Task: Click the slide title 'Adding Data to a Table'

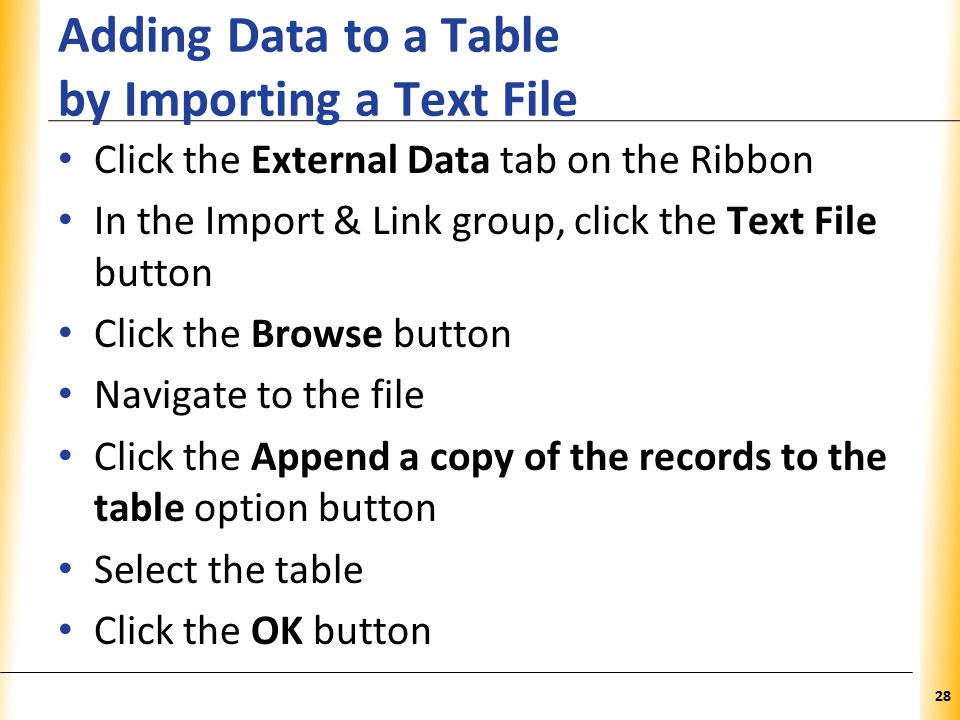Action: [309, 38]
